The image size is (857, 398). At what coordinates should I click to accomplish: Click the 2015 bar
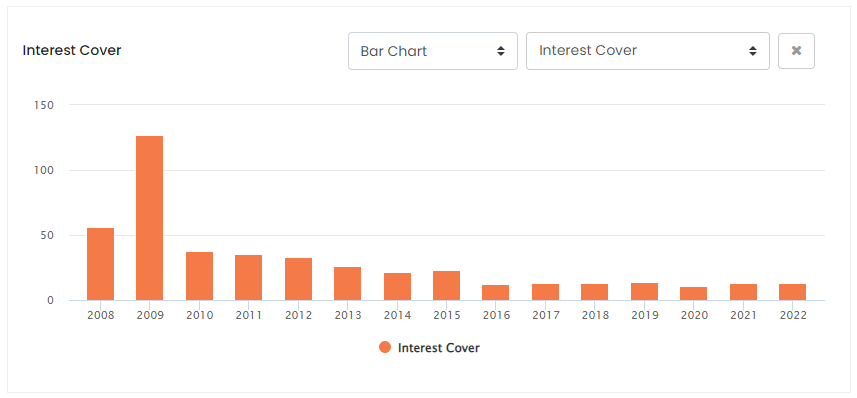[x=447, y=285]
